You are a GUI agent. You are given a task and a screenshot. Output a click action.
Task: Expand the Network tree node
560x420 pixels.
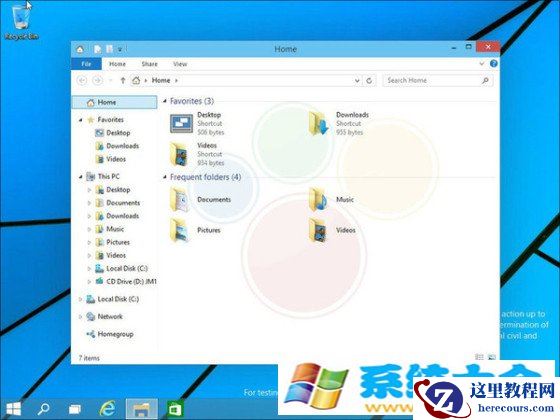coord(80,317)
